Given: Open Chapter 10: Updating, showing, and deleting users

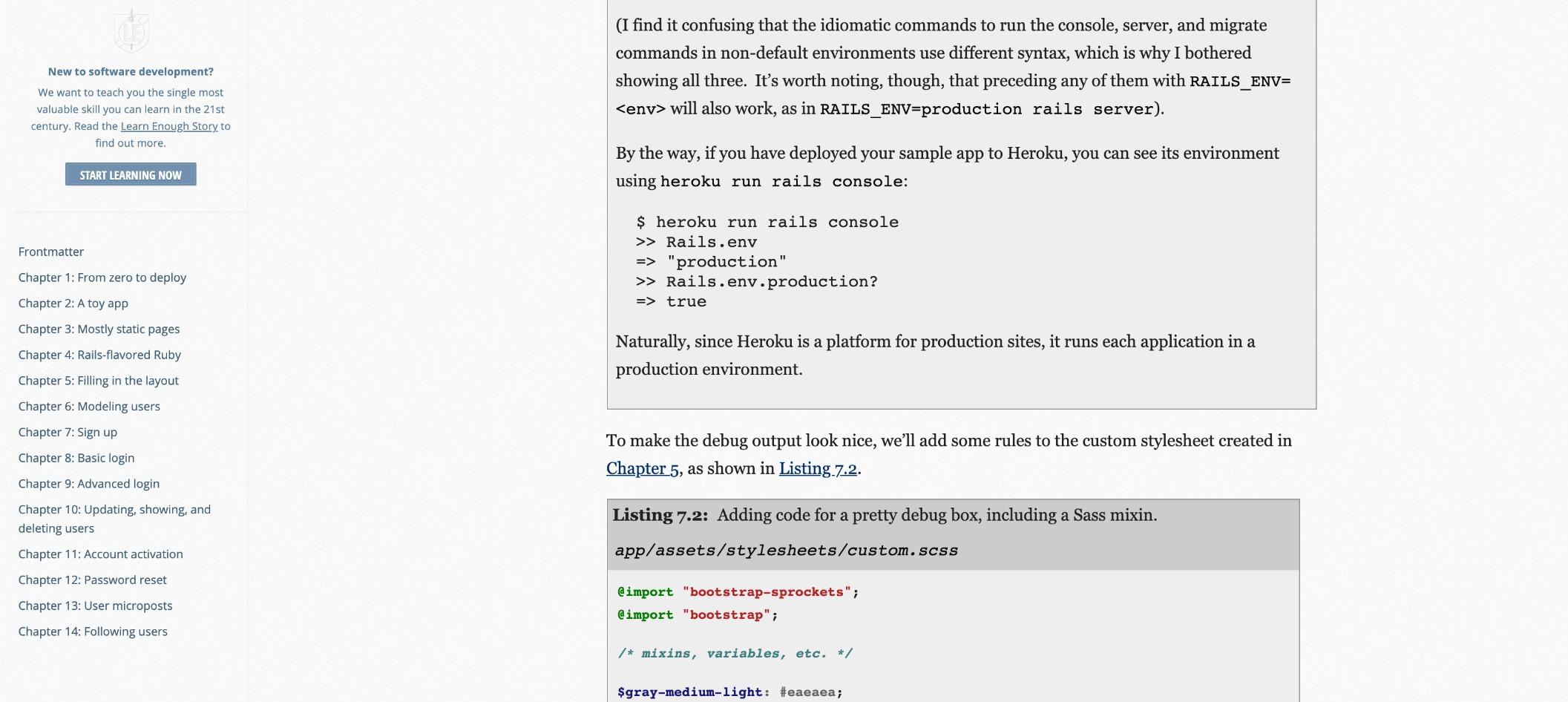Looking at the screenshot, I should [x=114, y=518].
